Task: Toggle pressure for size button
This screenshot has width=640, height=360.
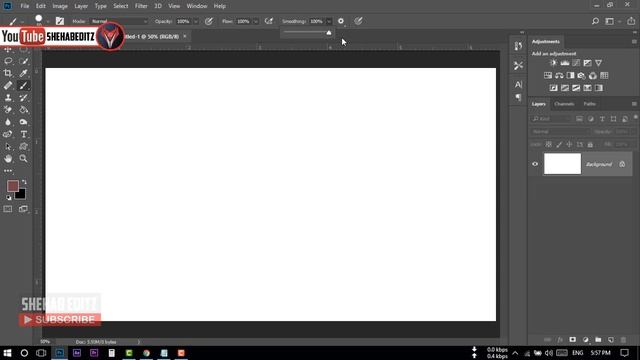Action: point(358,21)
